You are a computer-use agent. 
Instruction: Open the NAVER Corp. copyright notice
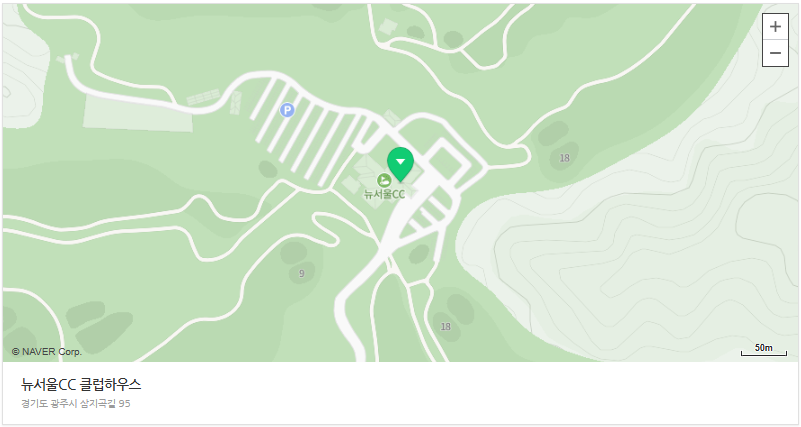[46, 352]
